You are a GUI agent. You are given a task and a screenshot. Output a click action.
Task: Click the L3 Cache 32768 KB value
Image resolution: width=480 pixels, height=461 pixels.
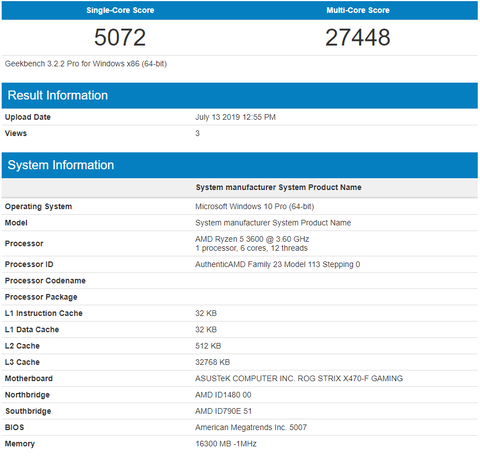click(213, 362)
